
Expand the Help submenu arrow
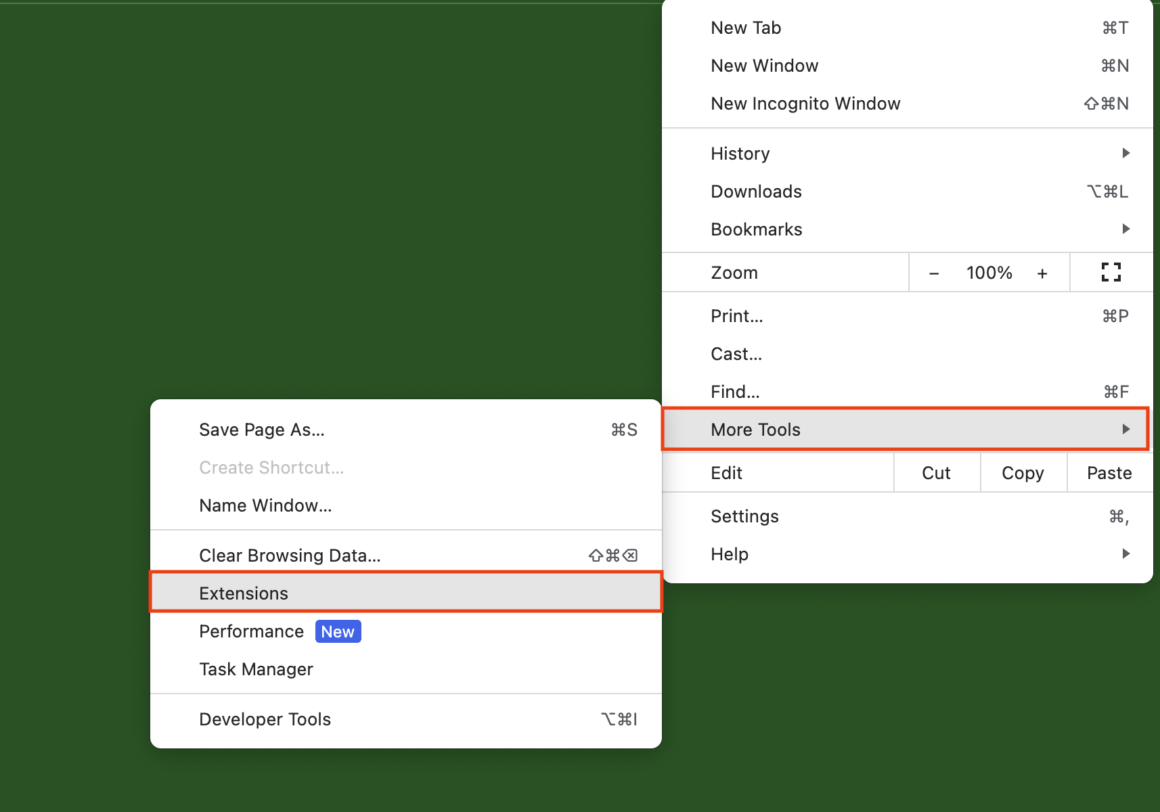(1125, 554)
